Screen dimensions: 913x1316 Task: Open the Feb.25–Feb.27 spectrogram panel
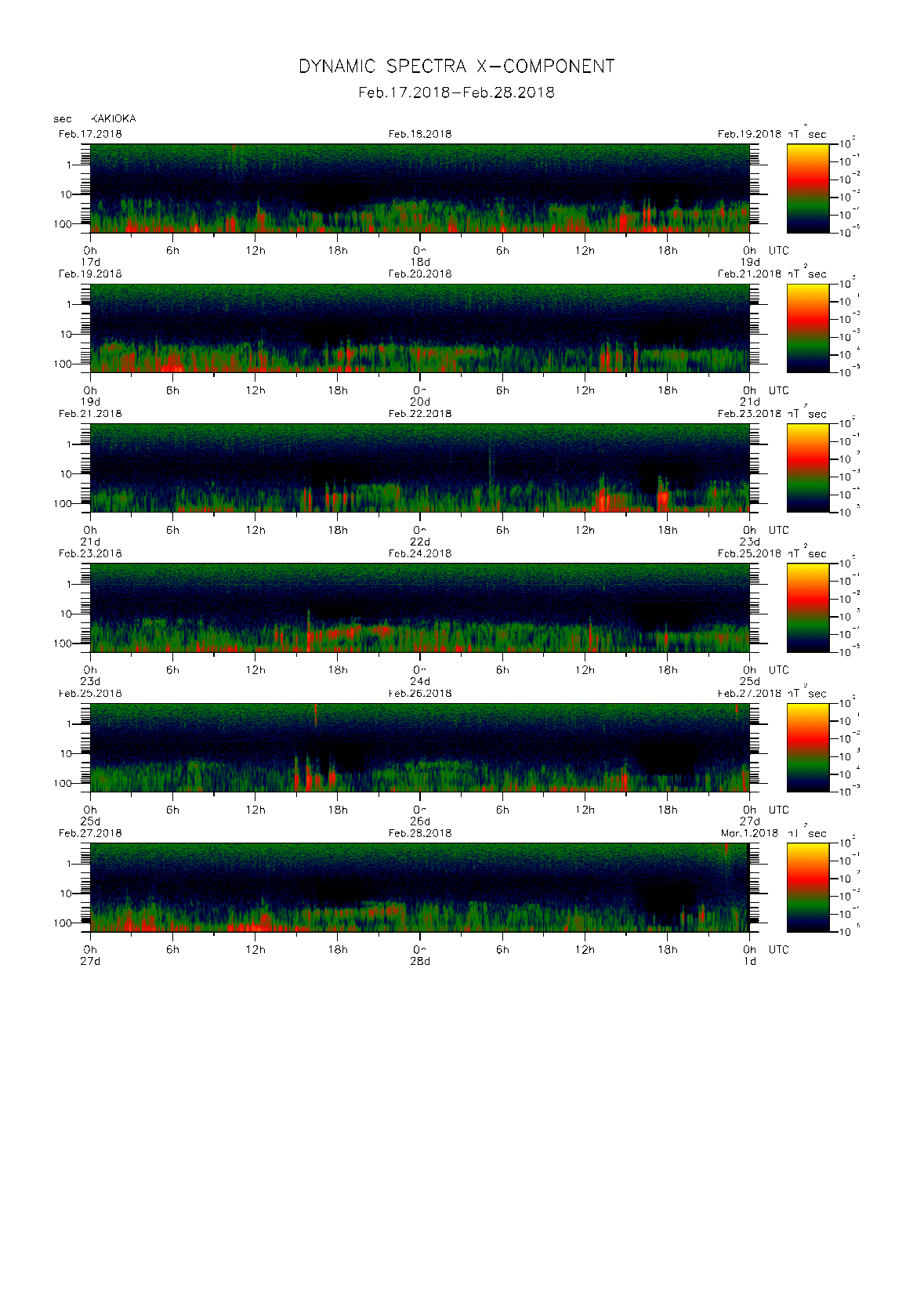click(x=420, y=748)
